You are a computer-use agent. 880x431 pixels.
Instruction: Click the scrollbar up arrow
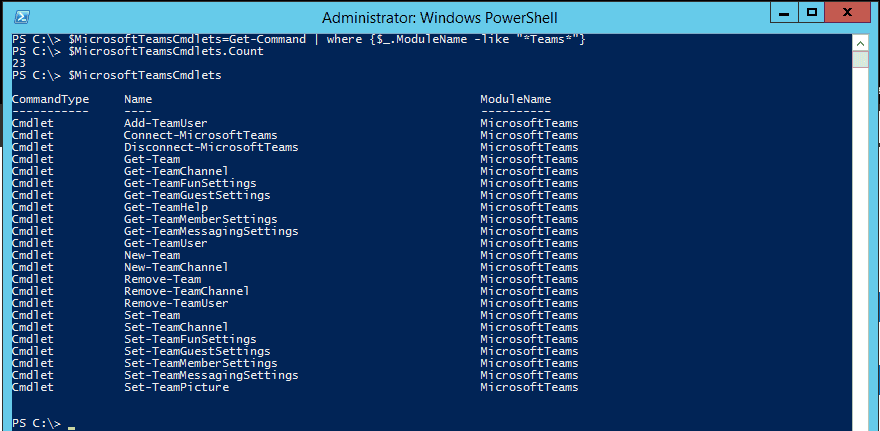click(860, 43)
